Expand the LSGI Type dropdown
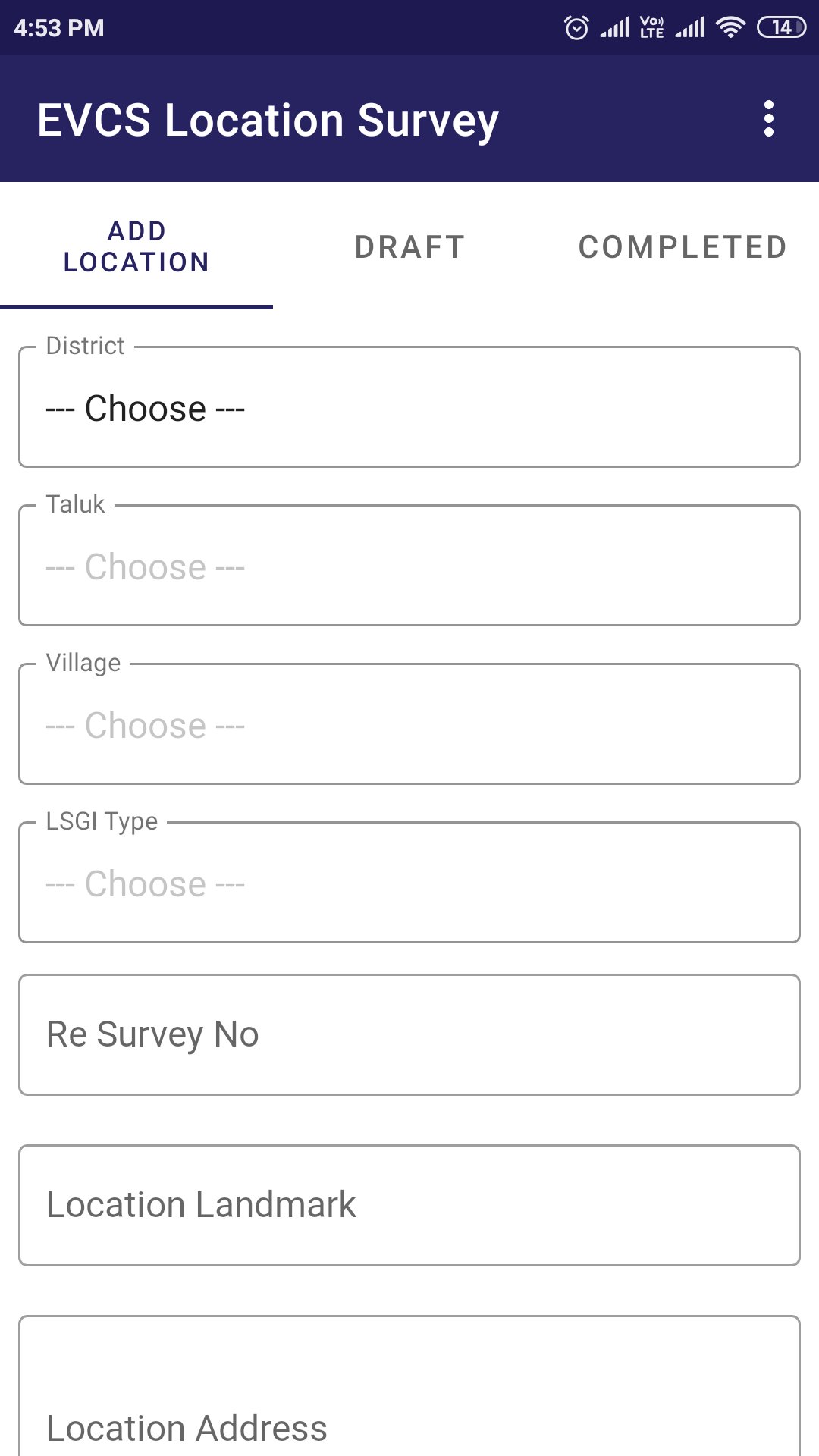 pyautogui.click(x=409, y=883)
